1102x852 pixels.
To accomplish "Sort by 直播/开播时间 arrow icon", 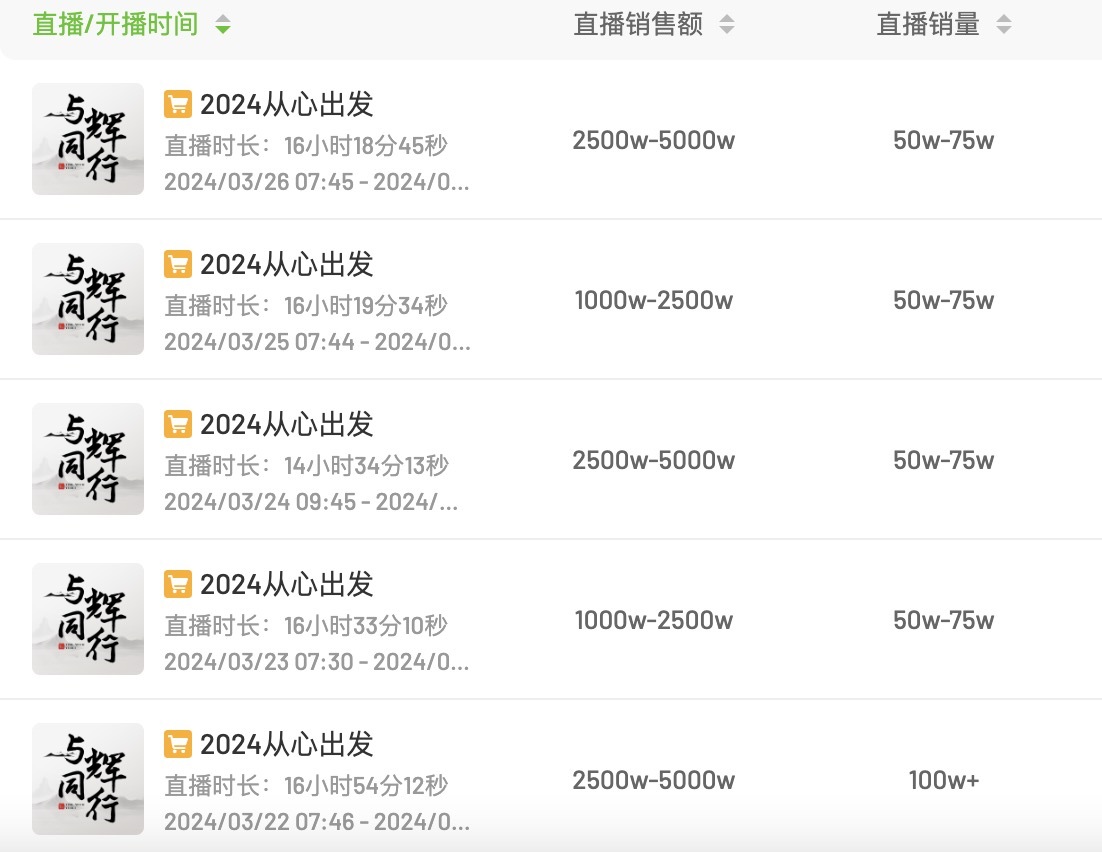I will (223, 25).
